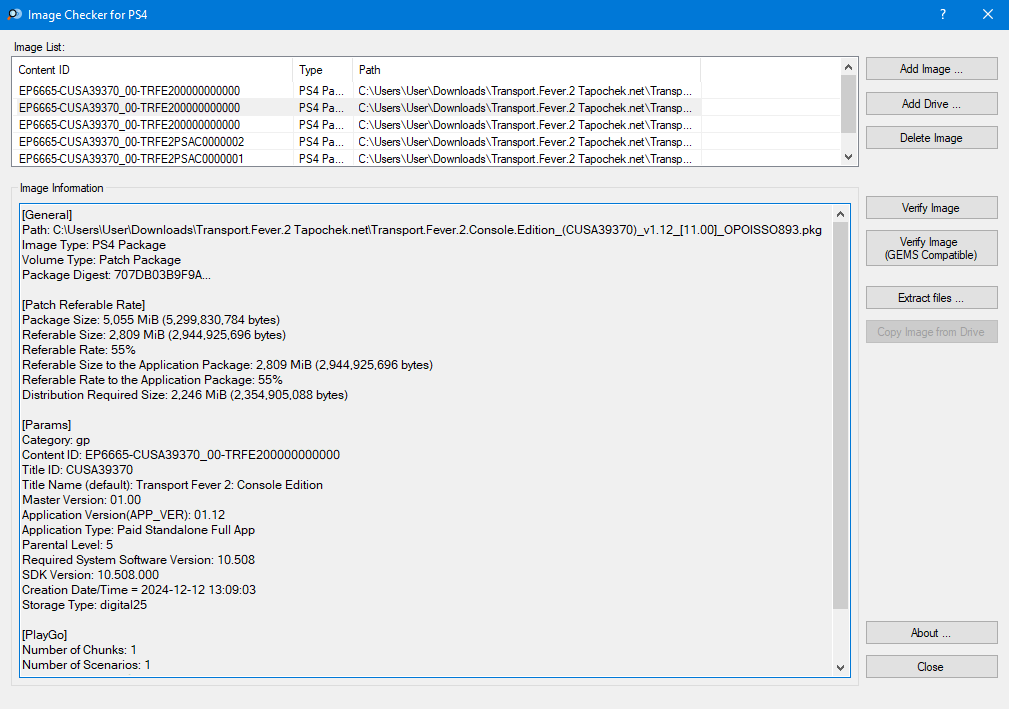Click the Package Size line

[151, 320]
